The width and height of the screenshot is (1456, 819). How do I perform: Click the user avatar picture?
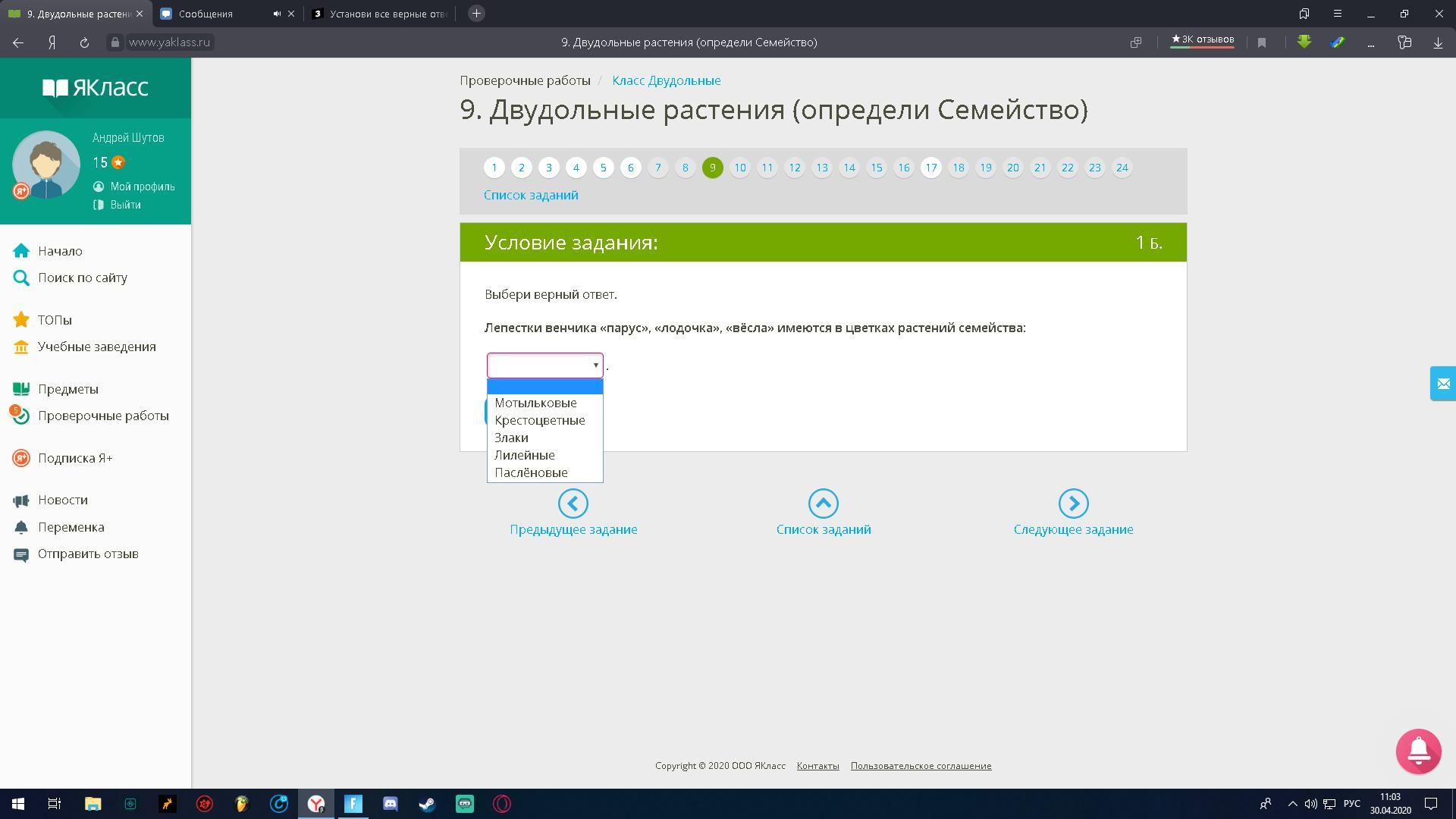46,164
